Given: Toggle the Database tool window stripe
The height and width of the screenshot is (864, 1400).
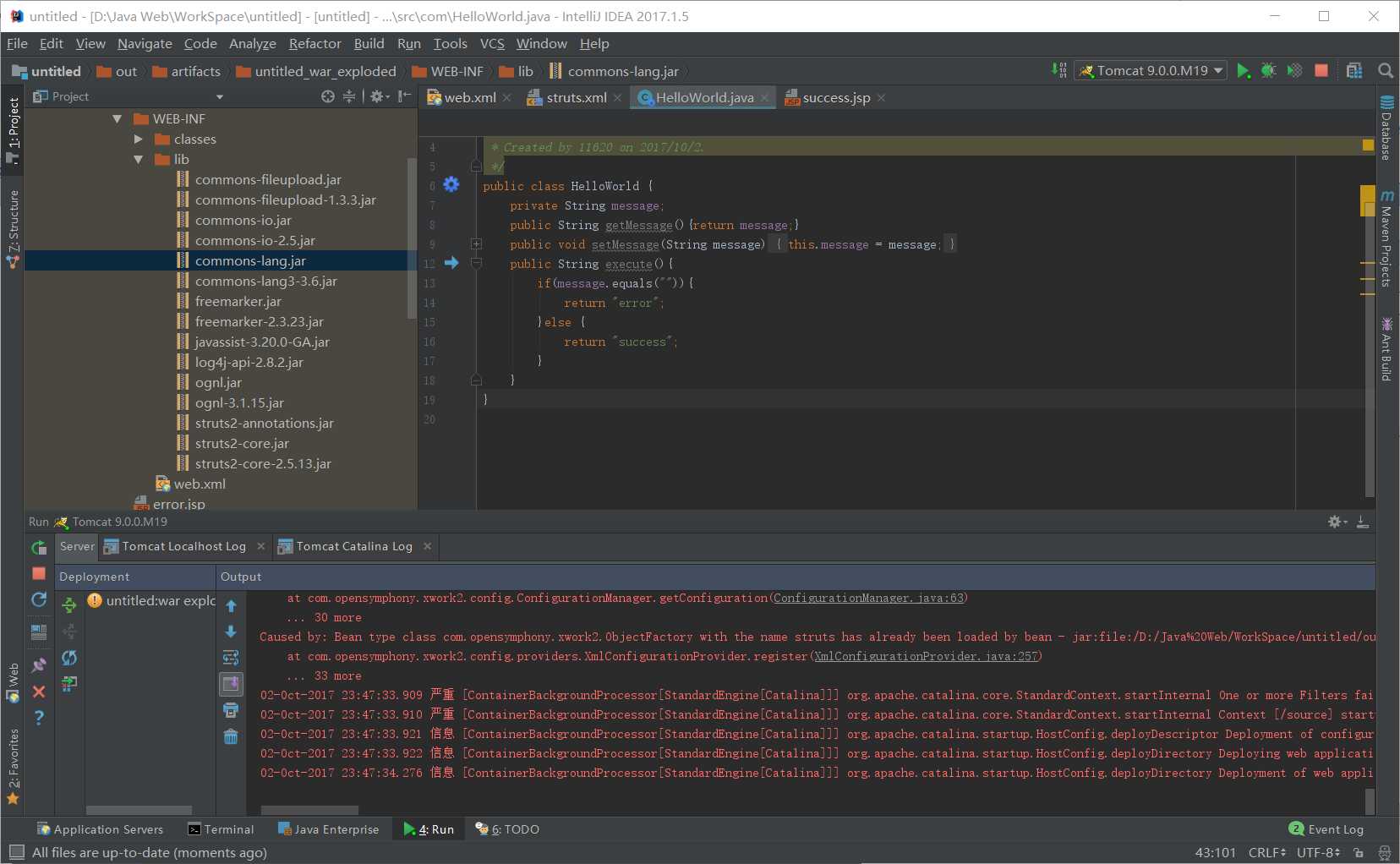Looking at the screenshot, I should [1386, 129].
